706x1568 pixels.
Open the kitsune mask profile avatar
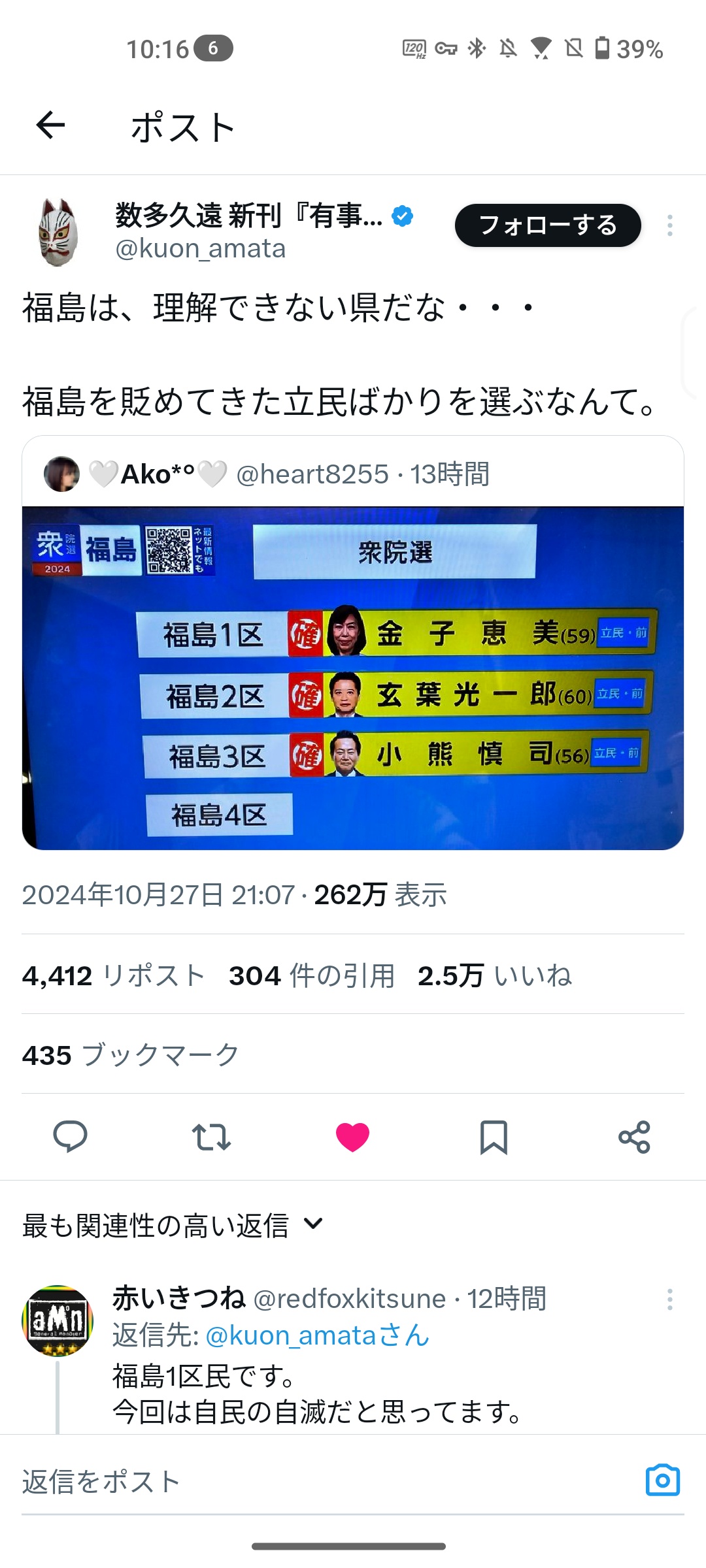click(58, 233)
